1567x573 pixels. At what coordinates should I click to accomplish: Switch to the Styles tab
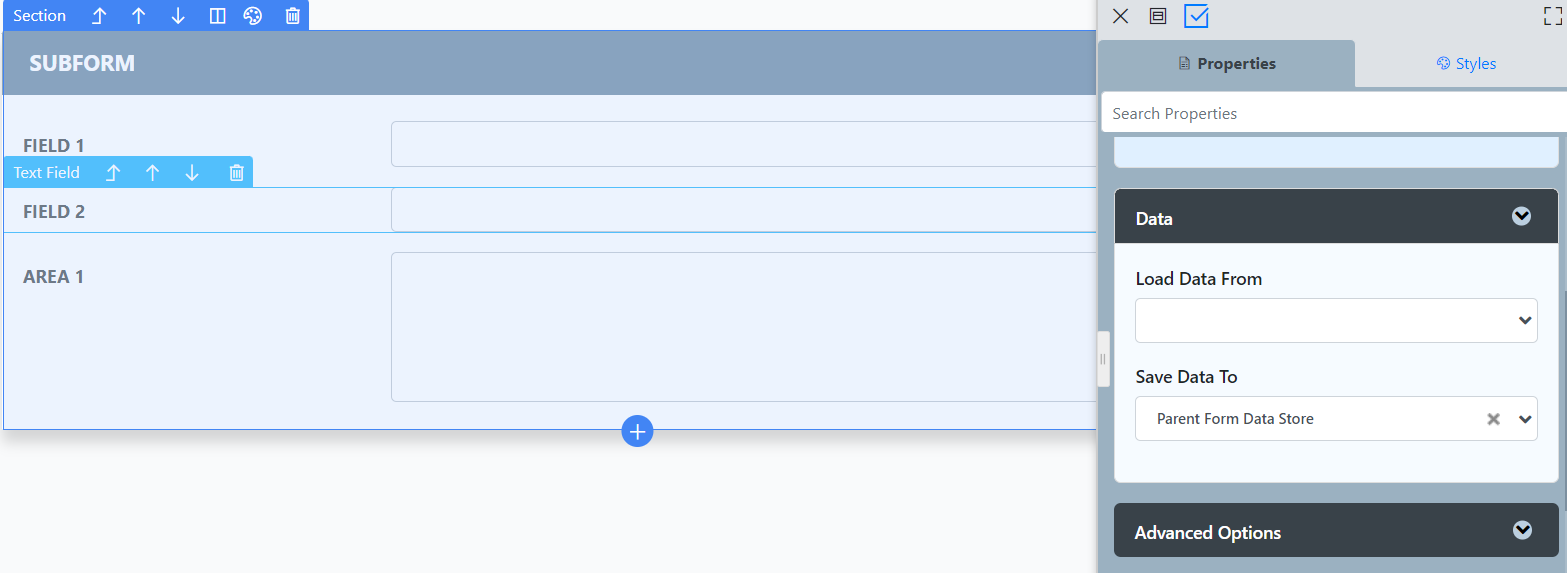tap(1465, 64)
